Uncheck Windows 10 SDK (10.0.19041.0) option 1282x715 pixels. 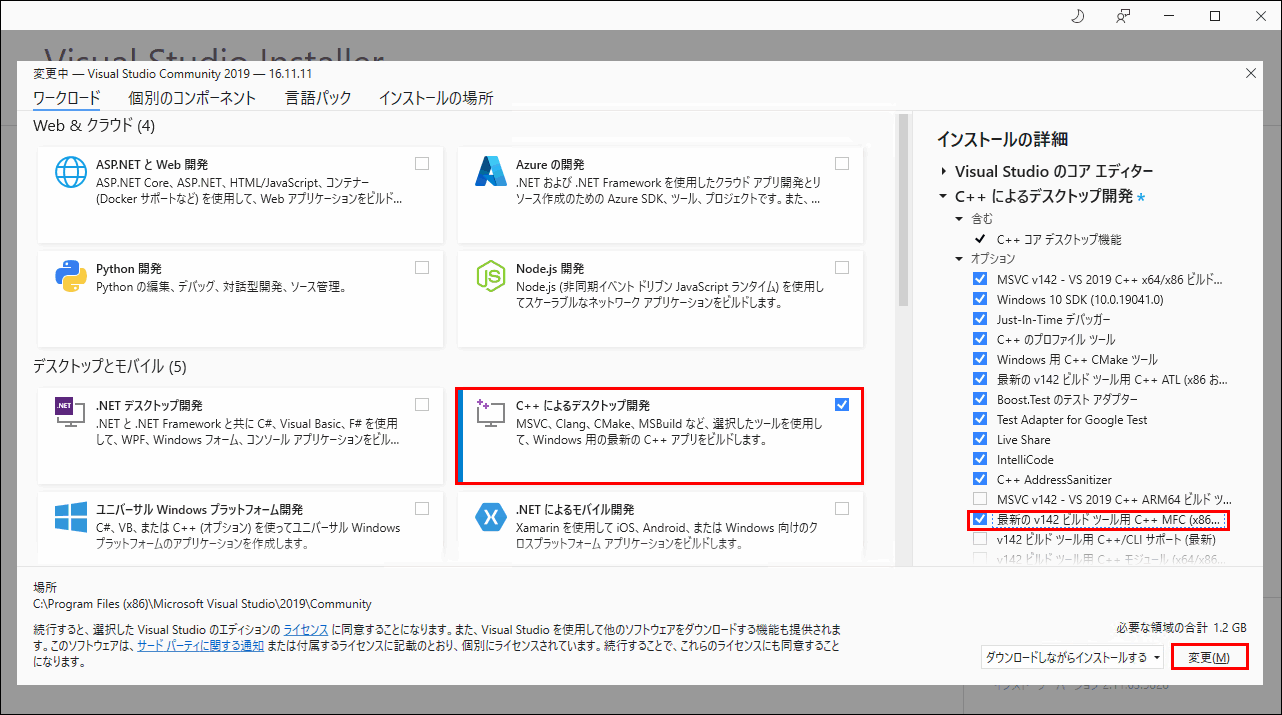pyautogui.click(x=980, y=299)
